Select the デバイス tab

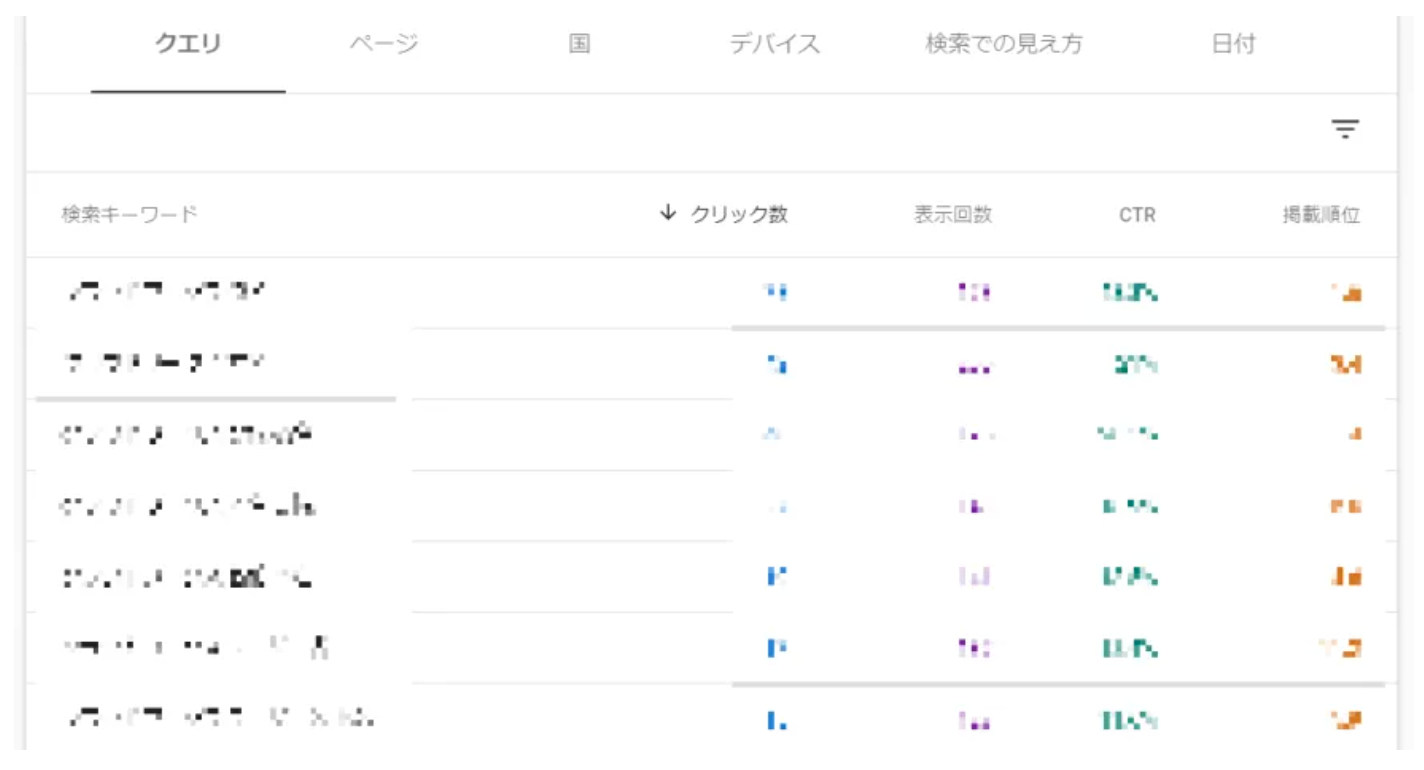[x=774, y=44]
